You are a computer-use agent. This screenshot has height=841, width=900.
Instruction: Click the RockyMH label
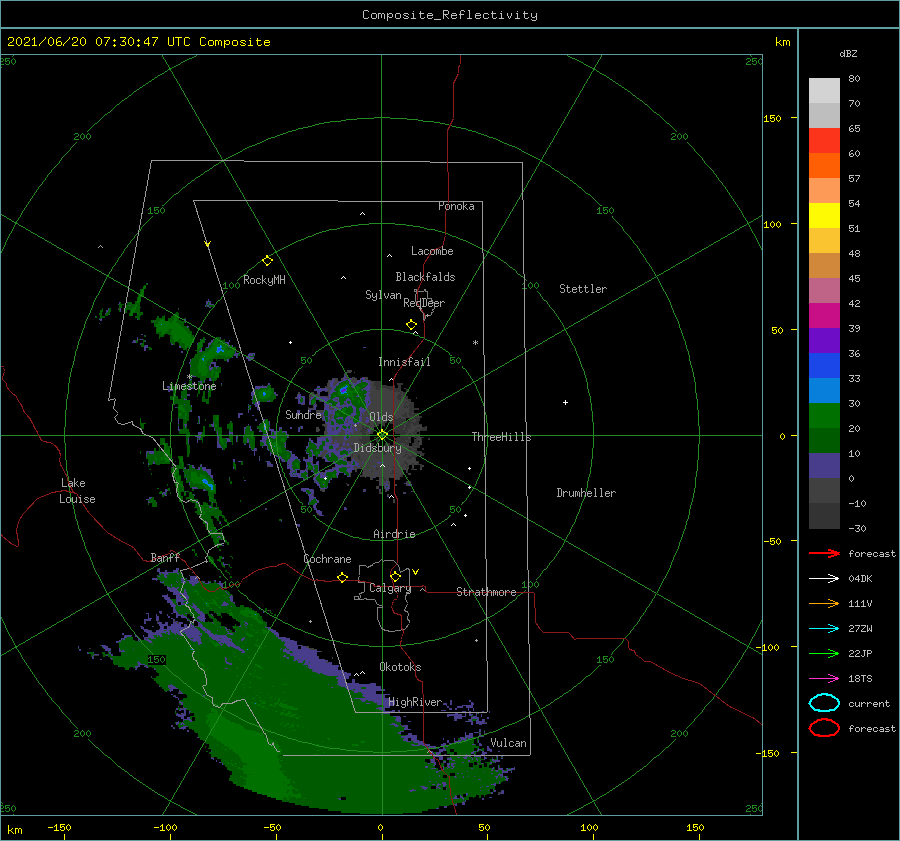click(x=264, y=280)
